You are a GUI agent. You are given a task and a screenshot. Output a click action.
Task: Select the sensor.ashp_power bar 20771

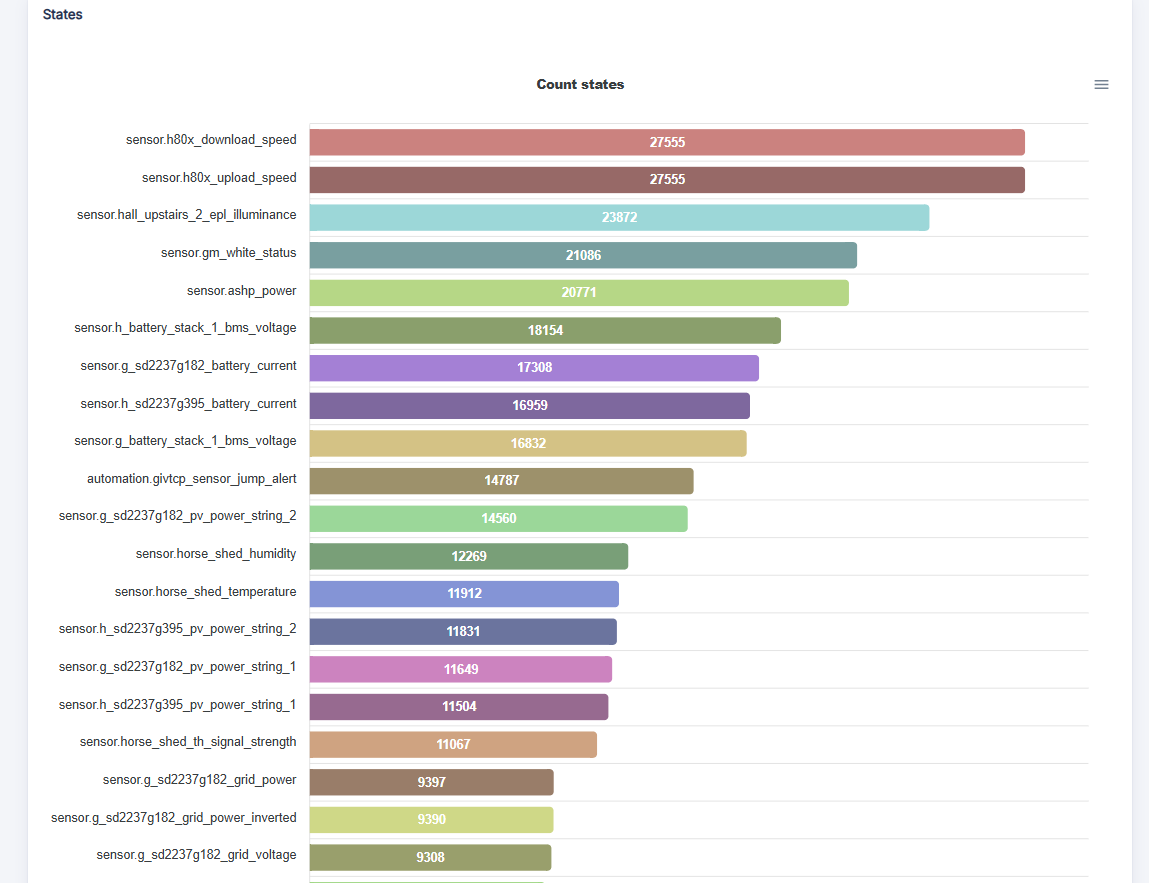[x=579, y=293]
